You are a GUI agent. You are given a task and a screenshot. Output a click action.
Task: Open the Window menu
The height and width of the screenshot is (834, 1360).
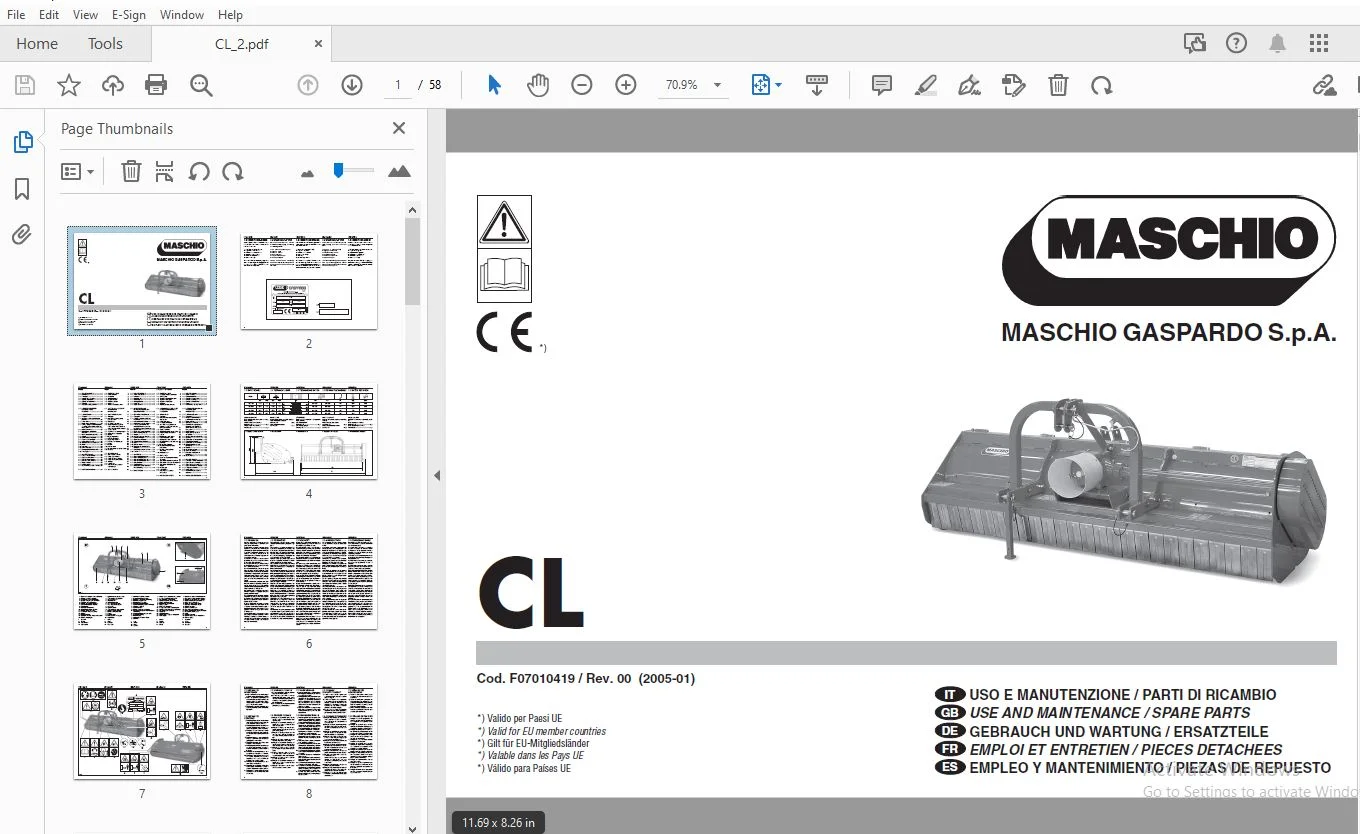pyautogui.click(x=182, y=15)
